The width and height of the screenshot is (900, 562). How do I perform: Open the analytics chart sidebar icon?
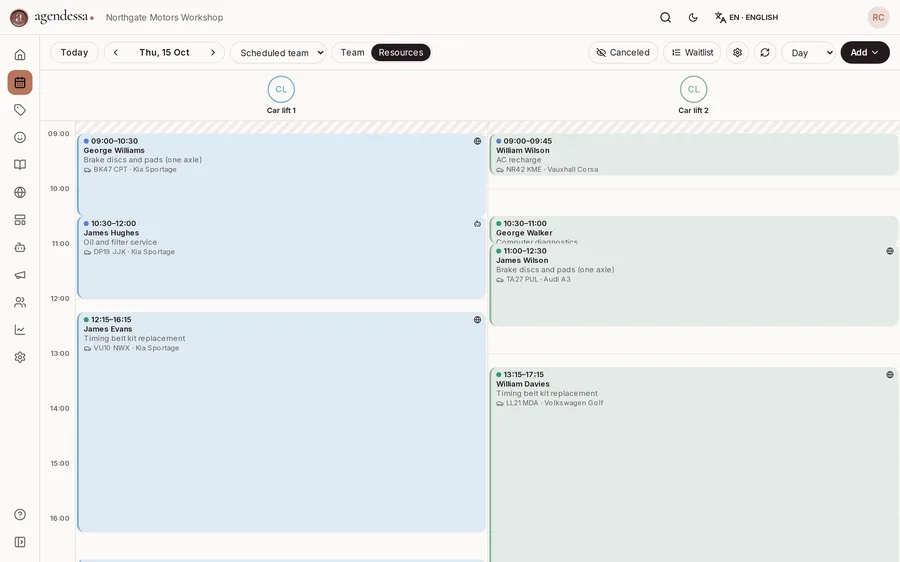pyautogui.click(x=20, y=330)
